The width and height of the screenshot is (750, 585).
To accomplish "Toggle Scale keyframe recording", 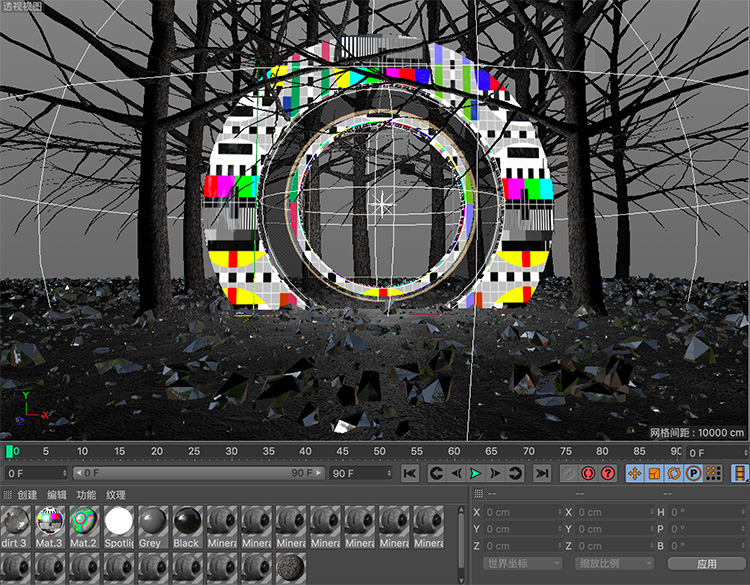I will 654,473.
